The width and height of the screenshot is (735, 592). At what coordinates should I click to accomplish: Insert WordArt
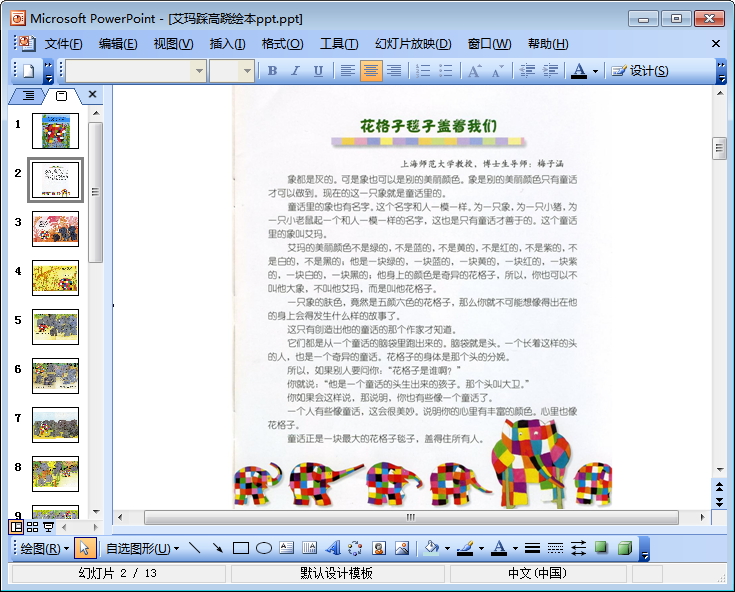tap(333, 547)
